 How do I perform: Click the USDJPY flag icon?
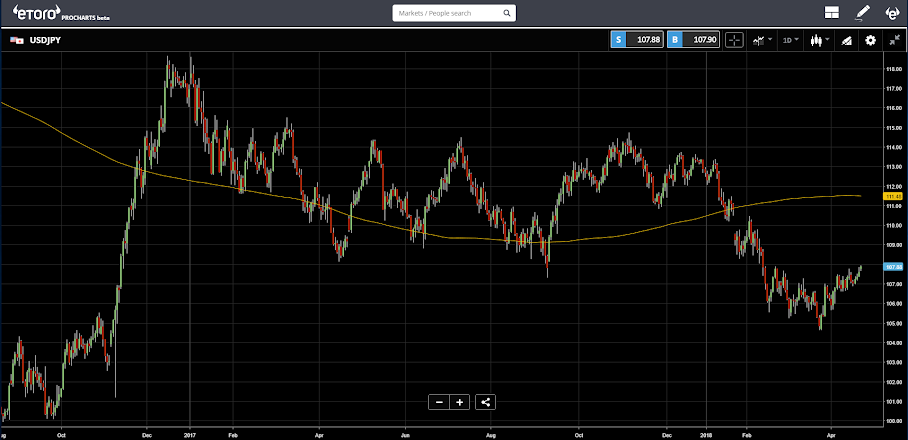point(17,41)
